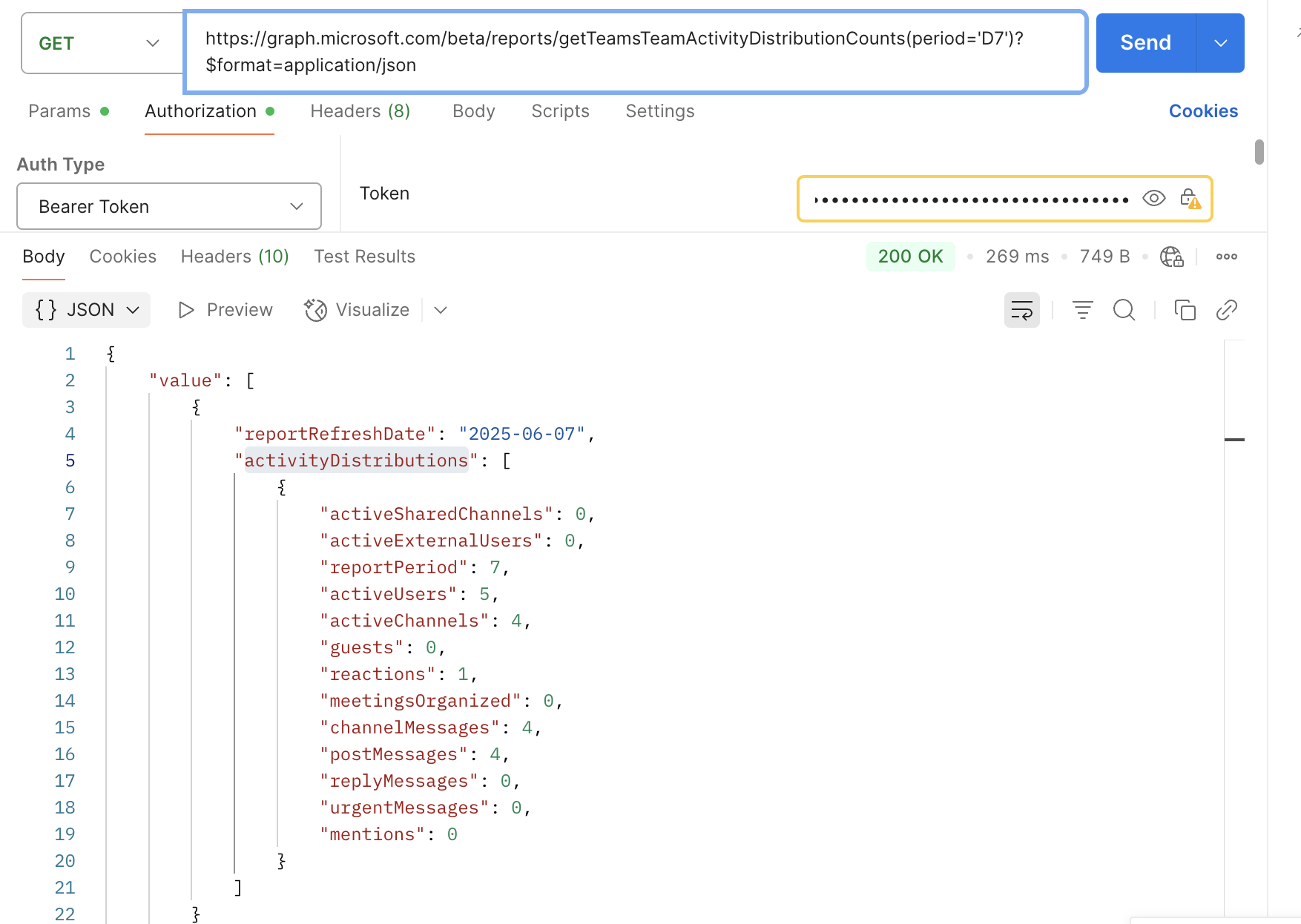Open the JSON format dropdown

click(87, 310)
